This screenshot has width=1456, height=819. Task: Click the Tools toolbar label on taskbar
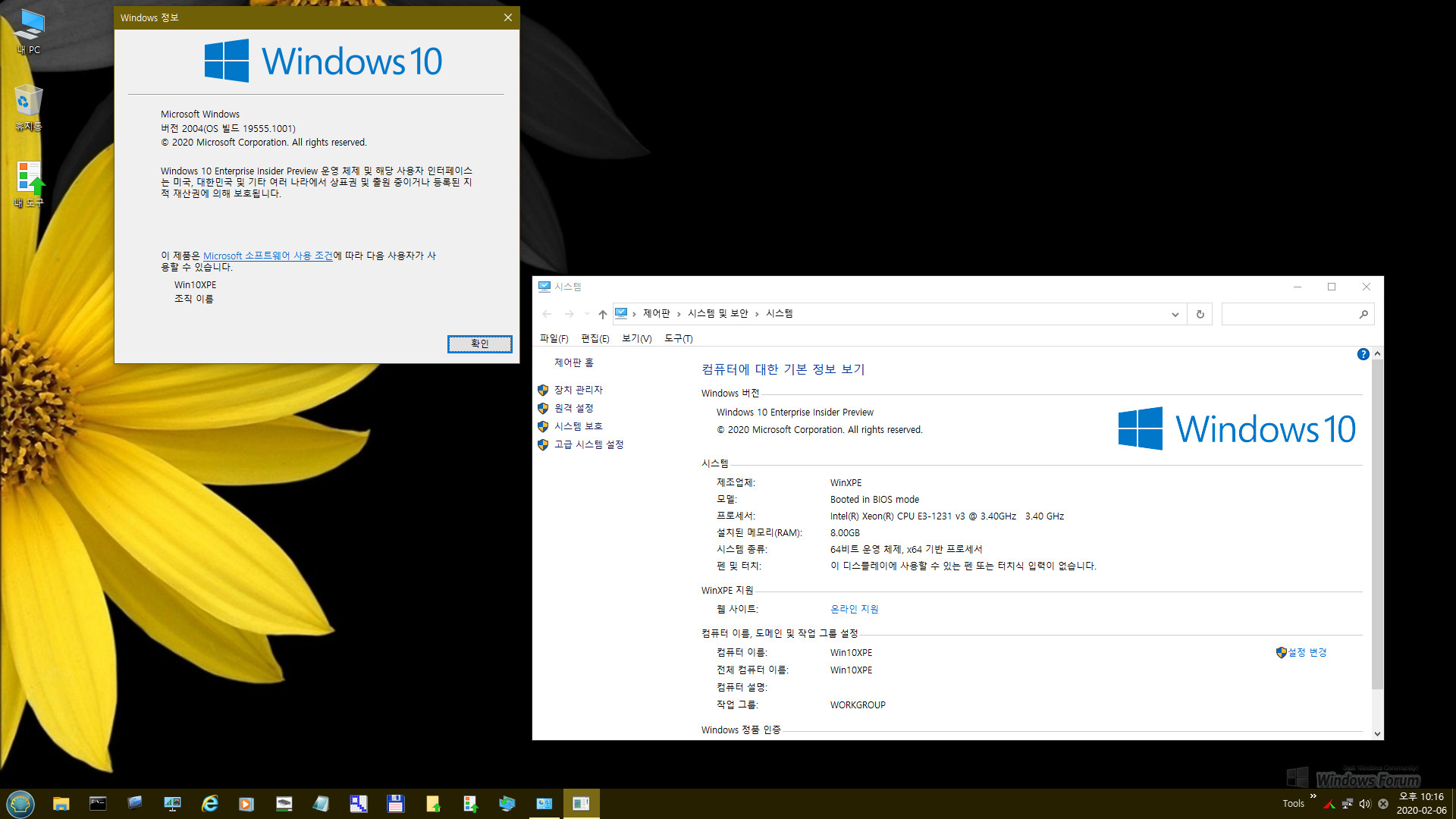coord(1293,804)
